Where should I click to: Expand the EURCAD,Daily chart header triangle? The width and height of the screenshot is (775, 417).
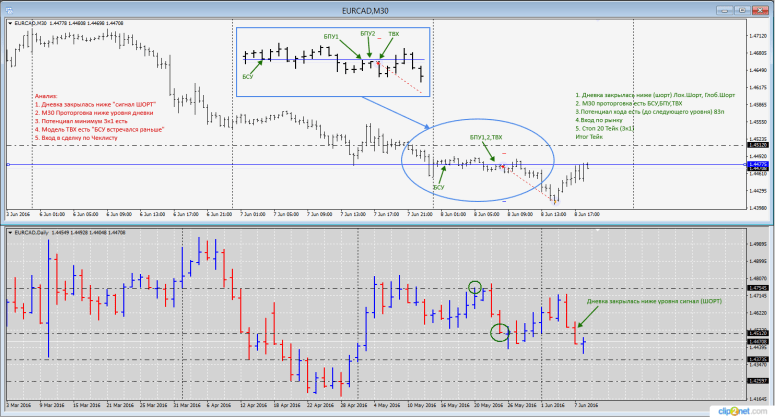point(11,232)
